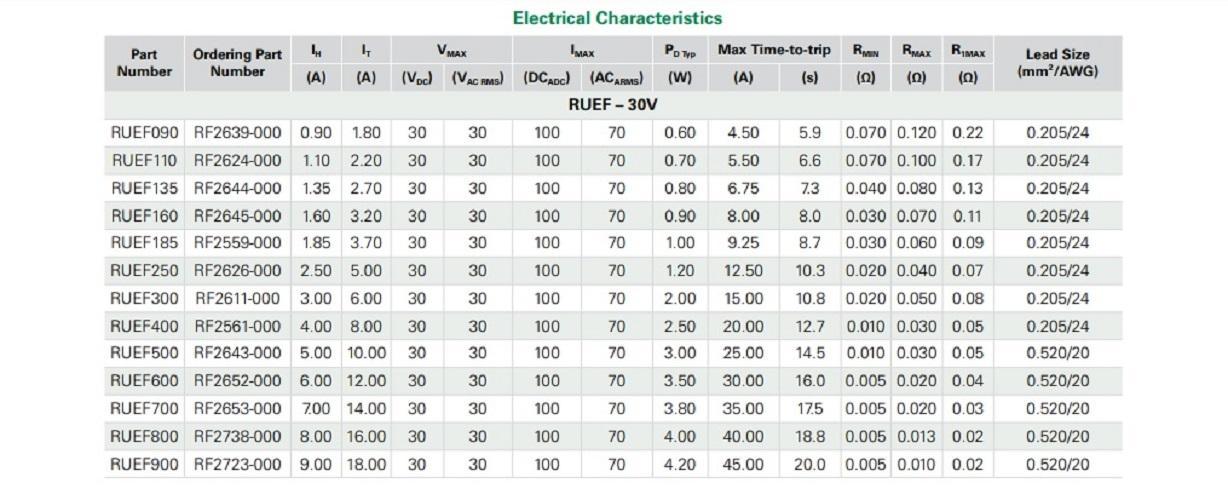Select the RUEF500 part number cell
1228x500 pixels.
(x=144, y=353)
